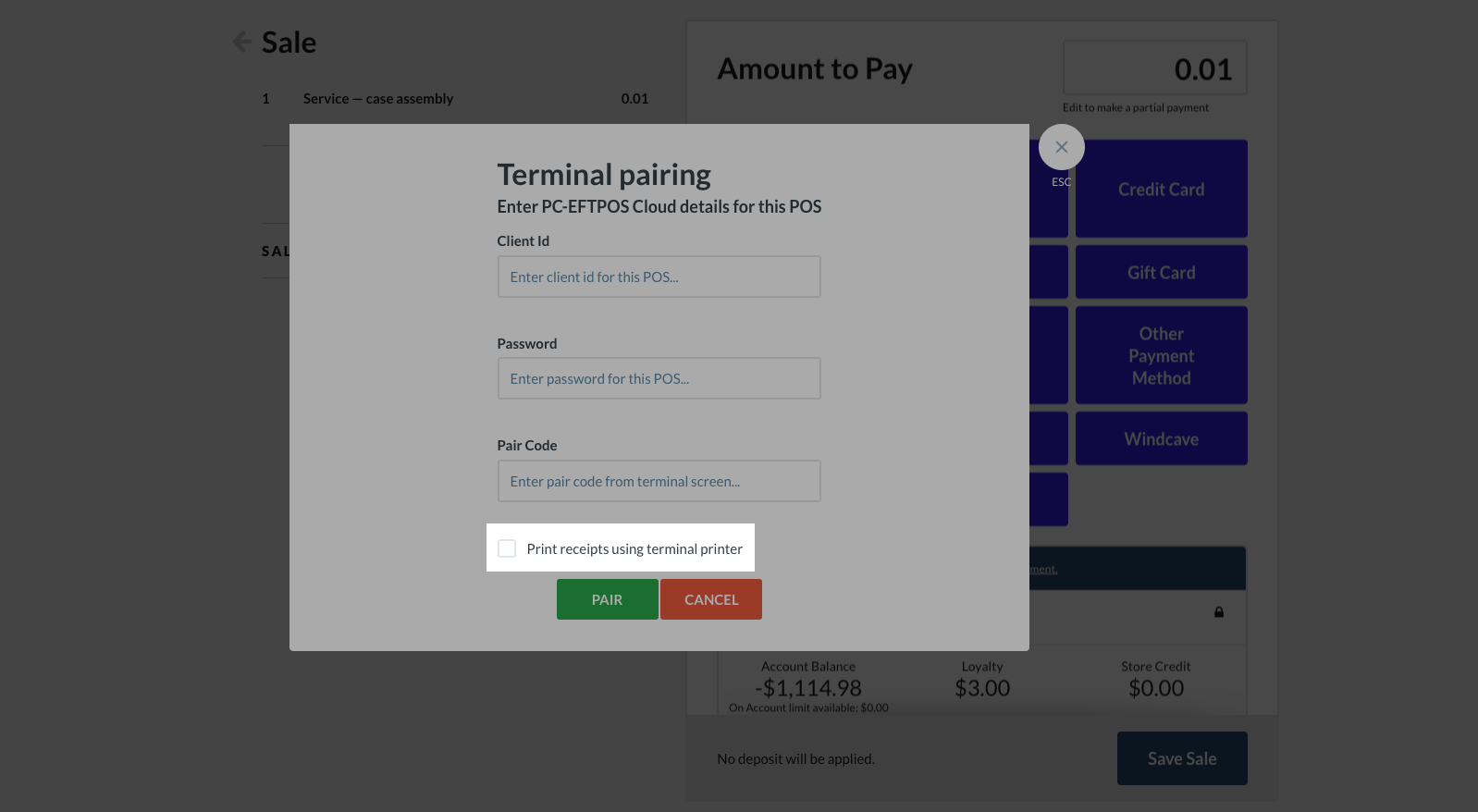Choose Credit Card payment method

point(1162,189)
